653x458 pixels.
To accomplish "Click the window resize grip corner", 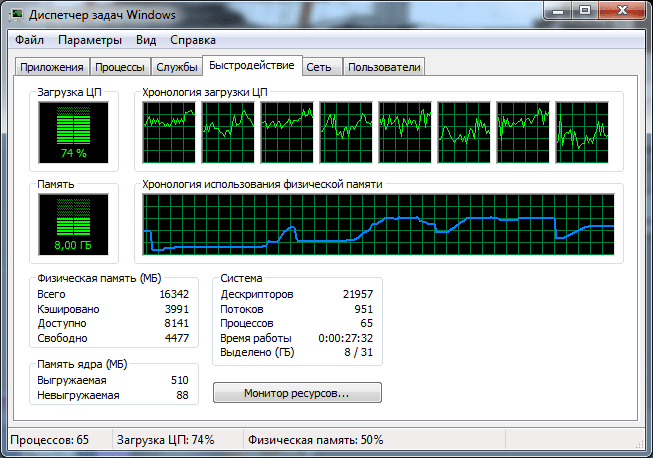I will (x=640, y=444).
